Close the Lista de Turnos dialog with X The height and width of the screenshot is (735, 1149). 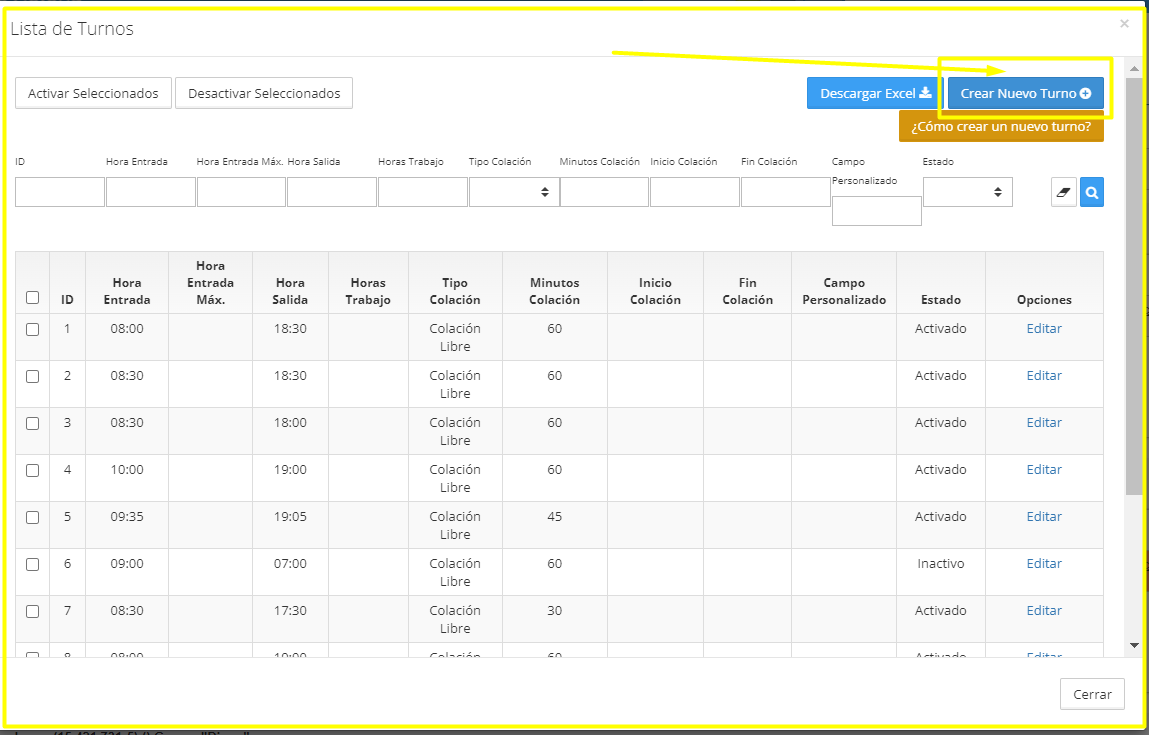tap(1124, 24)
